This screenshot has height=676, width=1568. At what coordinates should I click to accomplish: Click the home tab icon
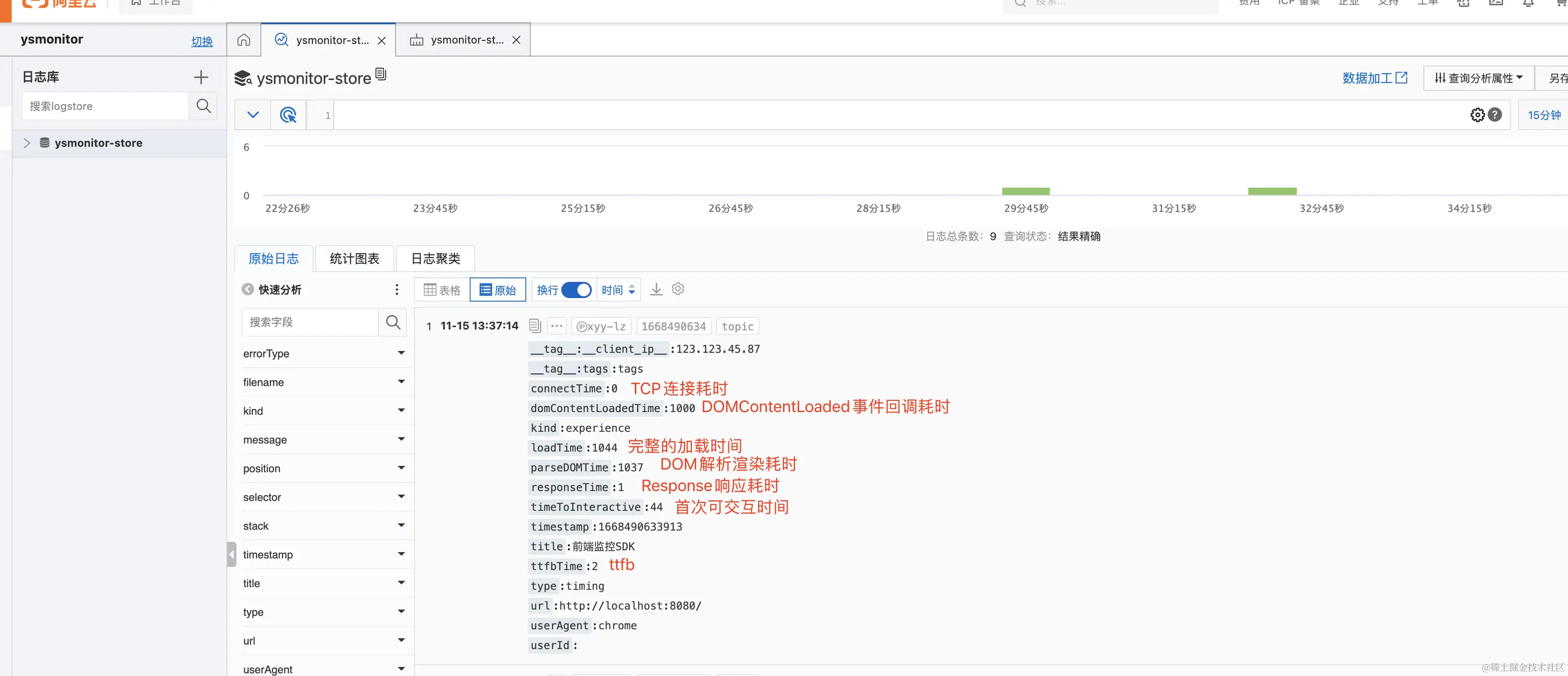[x=244, y=40]
